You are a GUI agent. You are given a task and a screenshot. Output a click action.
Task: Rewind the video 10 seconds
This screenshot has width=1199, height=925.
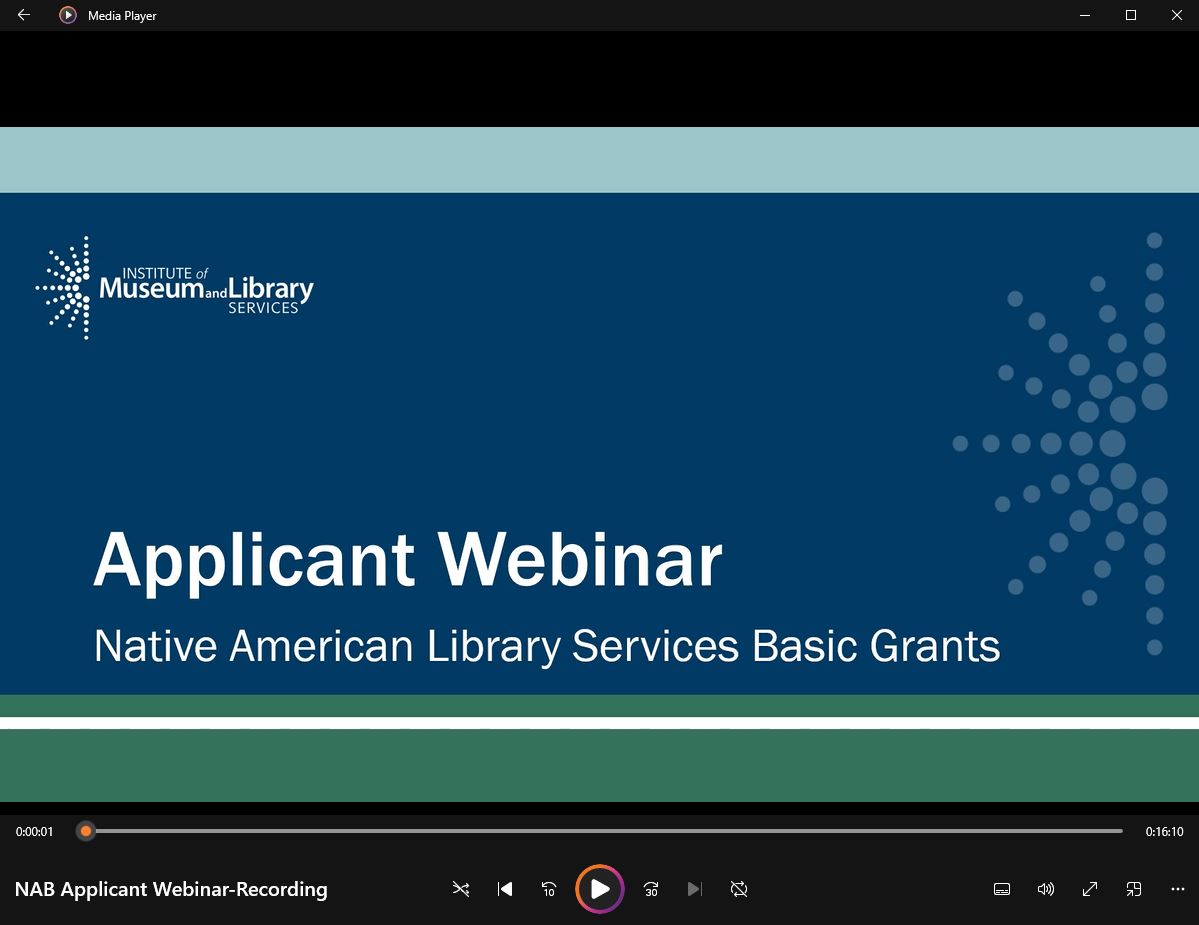coord(549,889)
